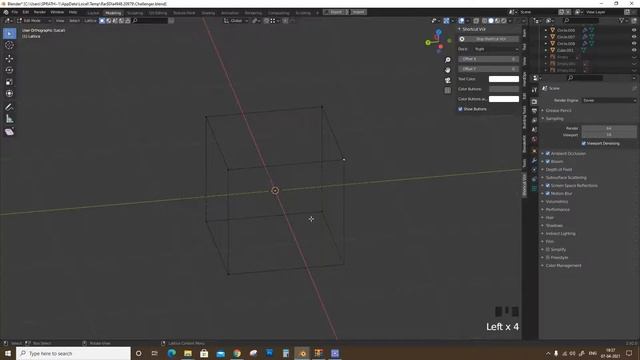Open the Lattice menu in viewport header
This screenshot has width=640, height=360.
click(90, 21)
